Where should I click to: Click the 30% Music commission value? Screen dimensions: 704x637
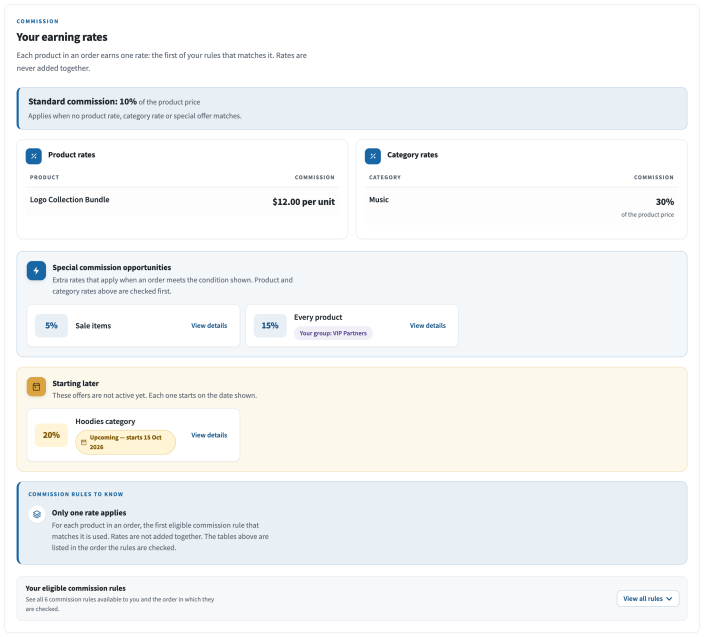(664, 202)
